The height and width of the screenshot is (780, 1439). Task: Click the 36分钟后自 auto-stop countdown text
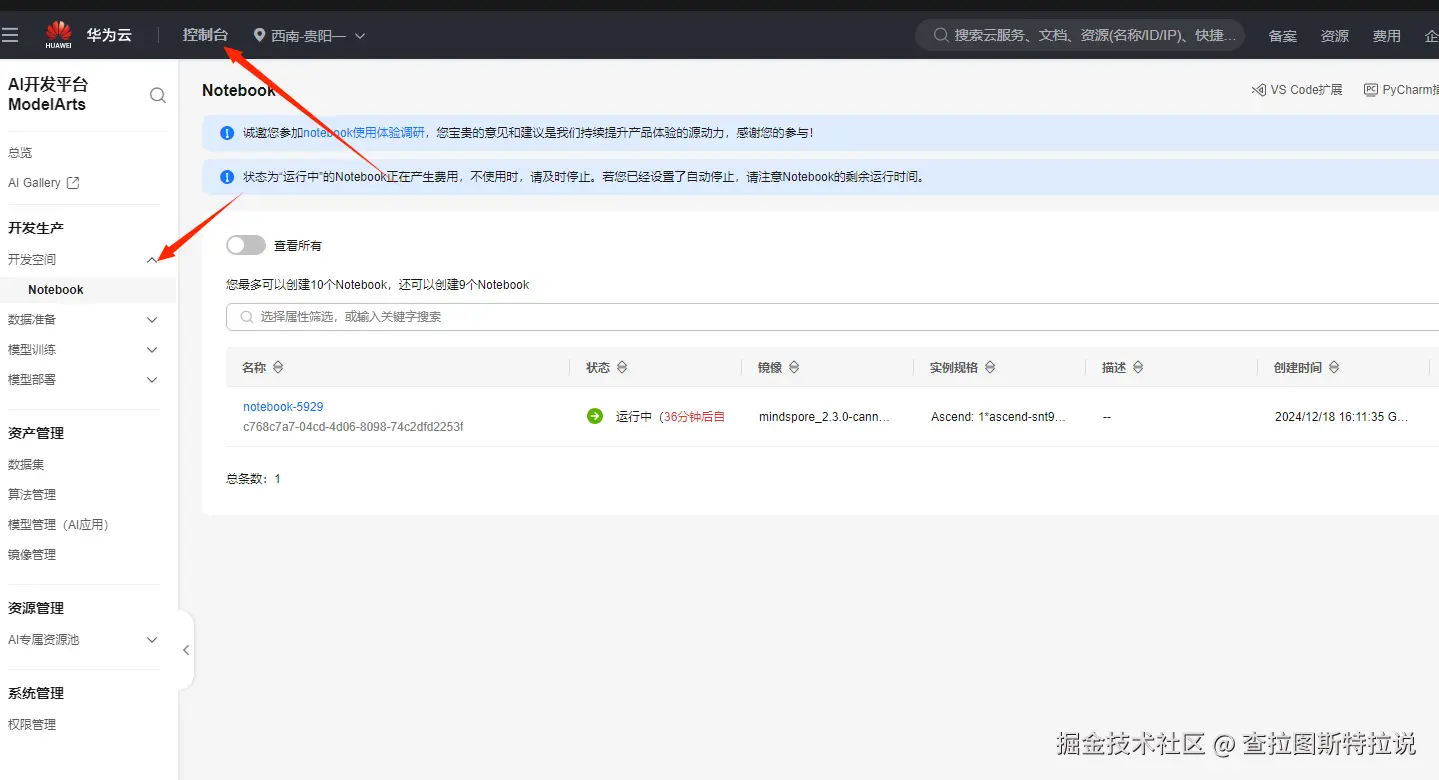692,417
